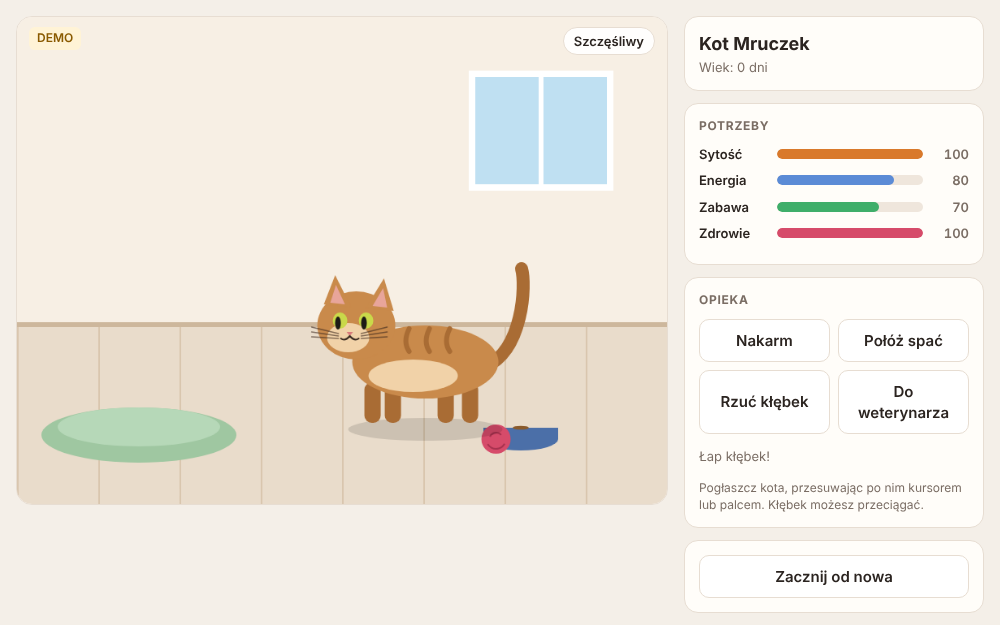Restart the game with Zacznij od nowa
The width and height of the screenshot is (1000, 625).
pos(834,577)
